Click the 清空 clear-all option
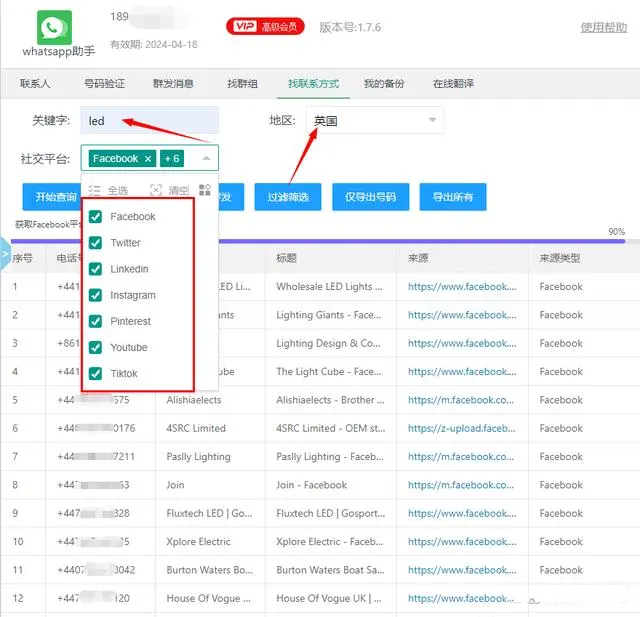Screen dimensions: 640x617 pos(169,190)
